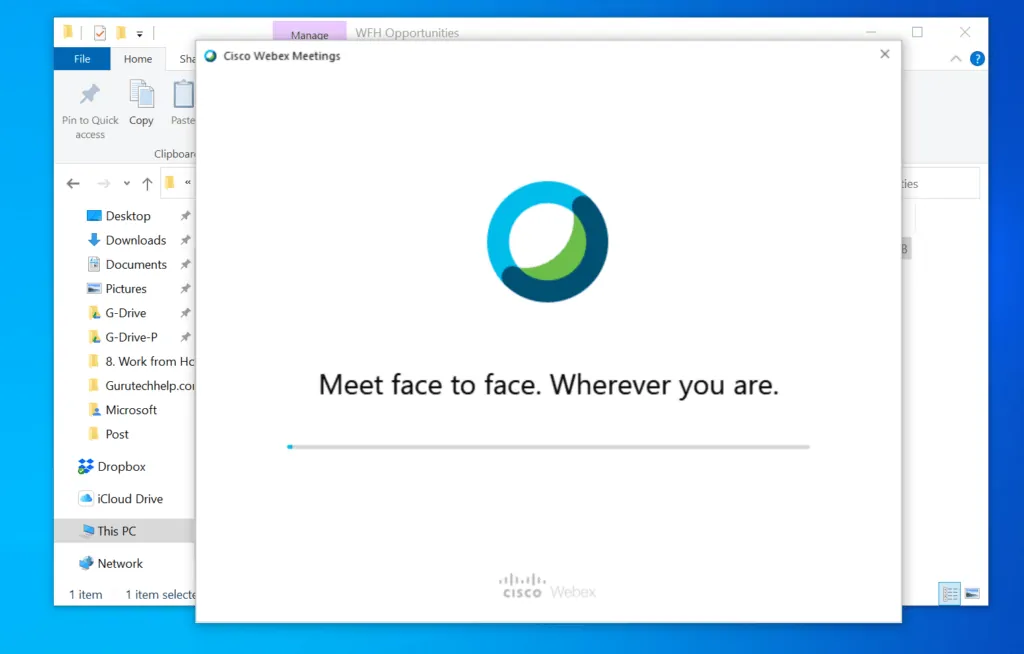Open Customize Quick Access Toolbar dropdown

139,33
